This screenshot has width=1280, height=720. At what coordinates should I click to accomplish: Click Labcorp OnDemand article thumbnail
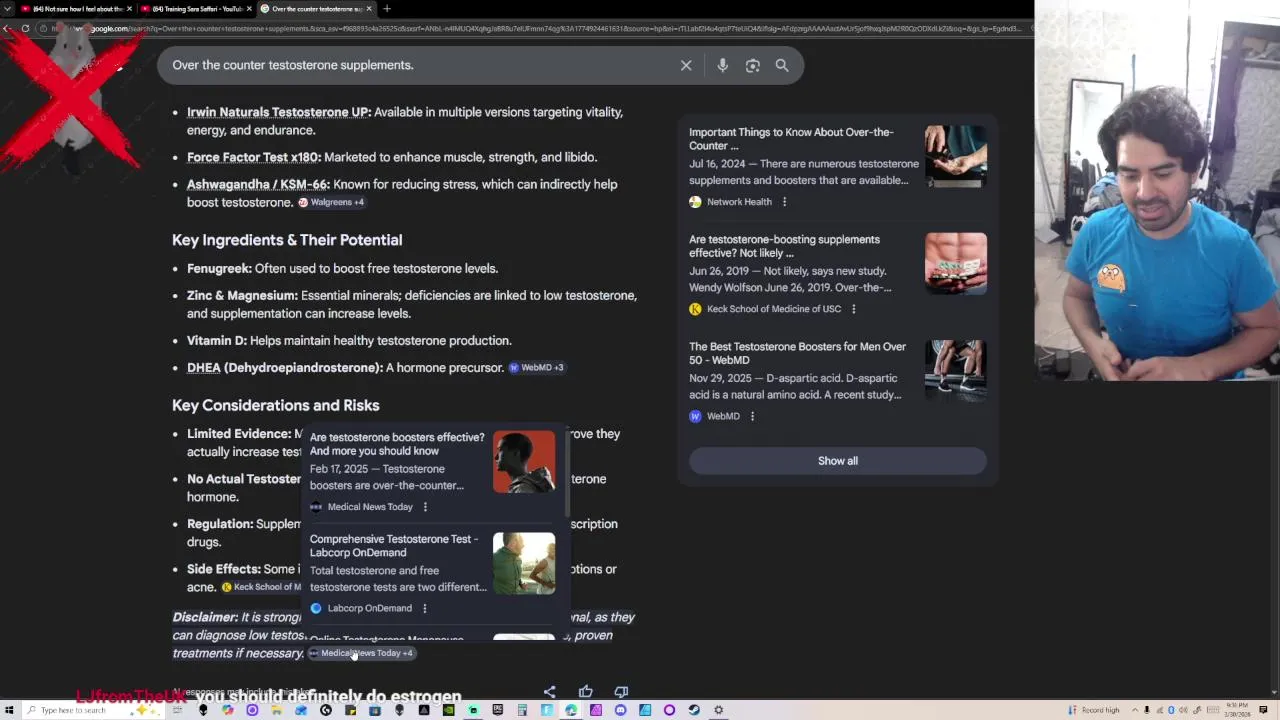(524, 563)
